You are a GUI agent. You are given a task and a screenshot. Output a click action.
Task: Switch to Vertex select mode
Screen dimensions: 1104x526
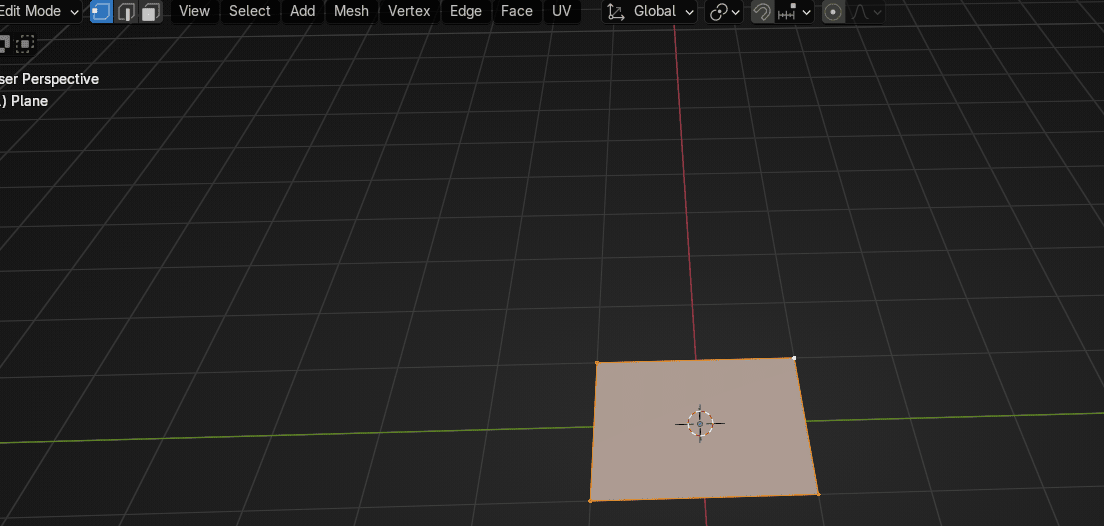(101, 12)
